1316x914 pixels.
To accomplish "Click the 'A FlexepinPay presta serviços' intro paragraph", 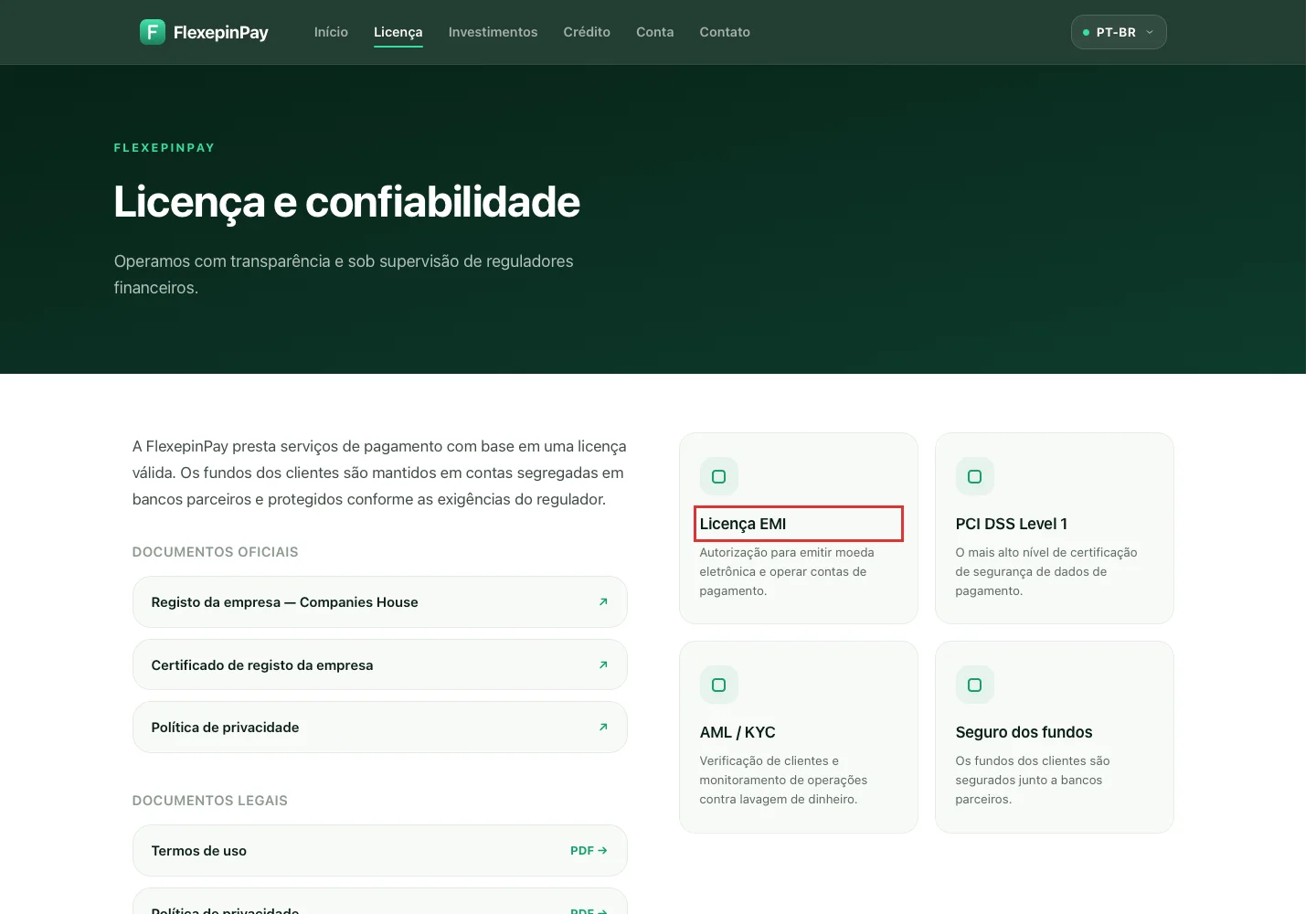I will [x=379, y=473].
